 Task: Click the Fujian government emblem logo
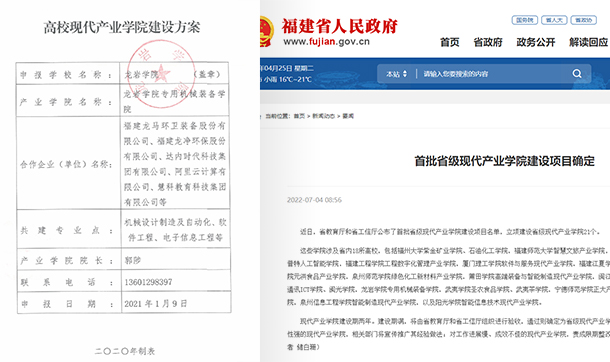[266, 31]
